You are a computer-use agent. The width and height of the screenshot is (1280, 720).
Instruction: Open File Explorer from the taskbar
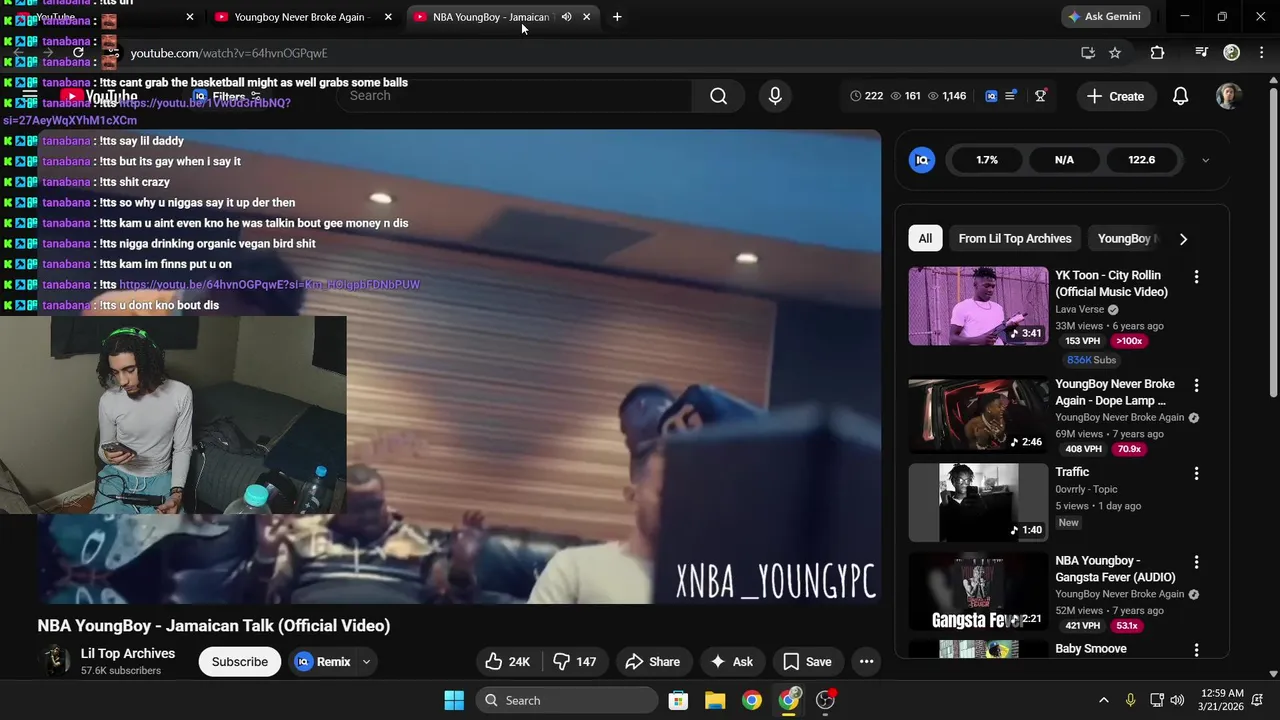click(715, 700)
